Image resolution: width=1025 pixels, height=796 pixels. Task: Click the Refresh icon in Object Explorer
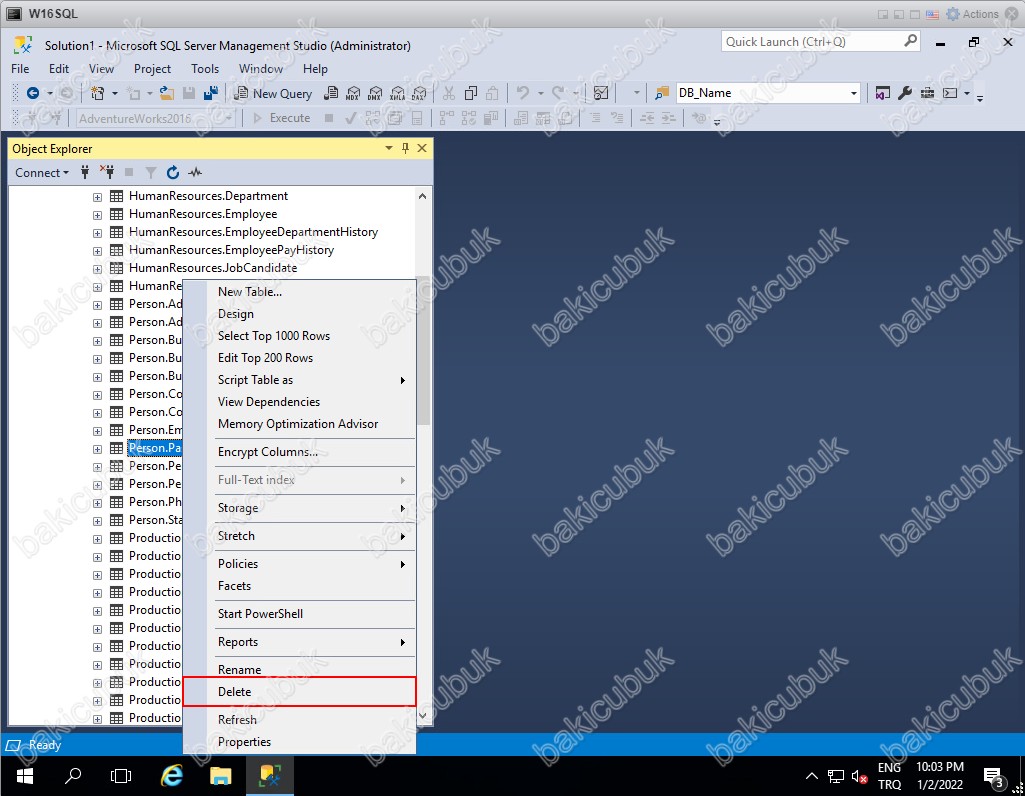(173, 173)
